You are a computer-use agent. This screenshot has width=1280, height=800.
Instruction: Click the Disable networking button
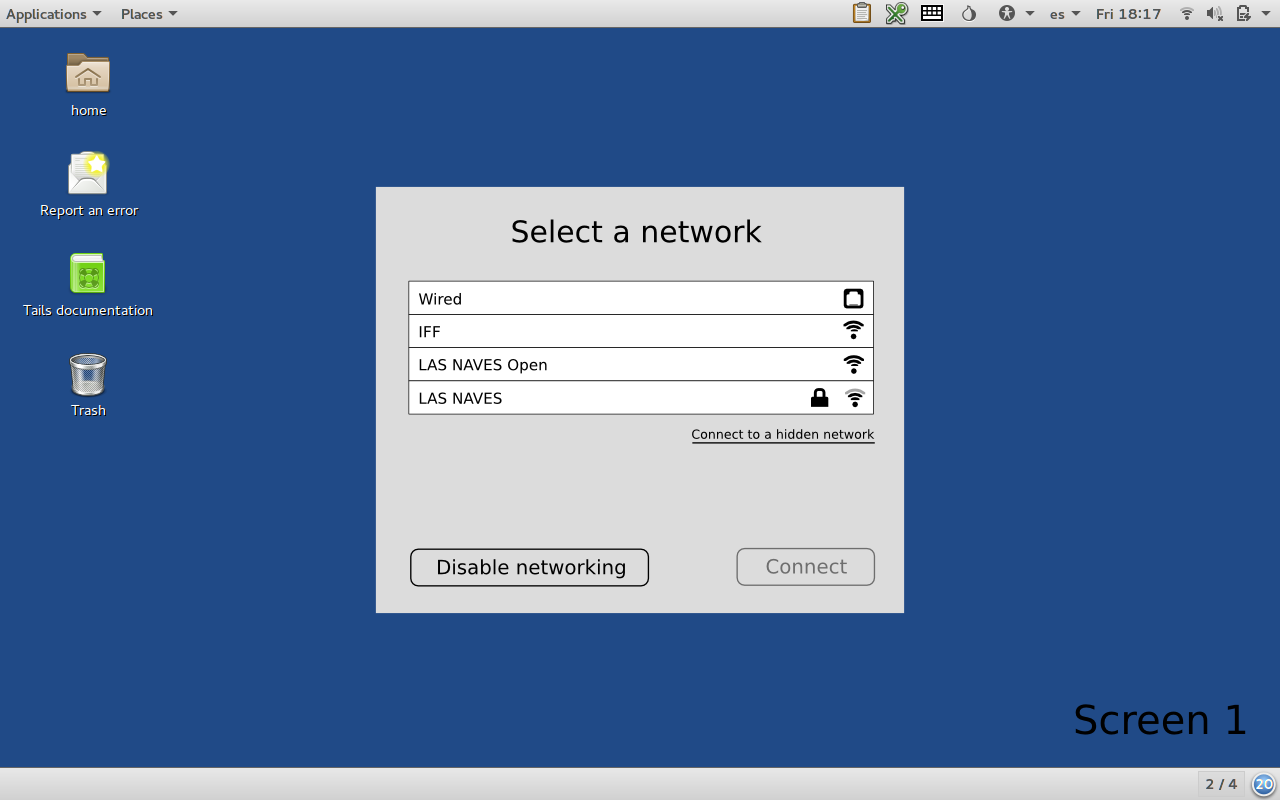[x=529, y=567]
